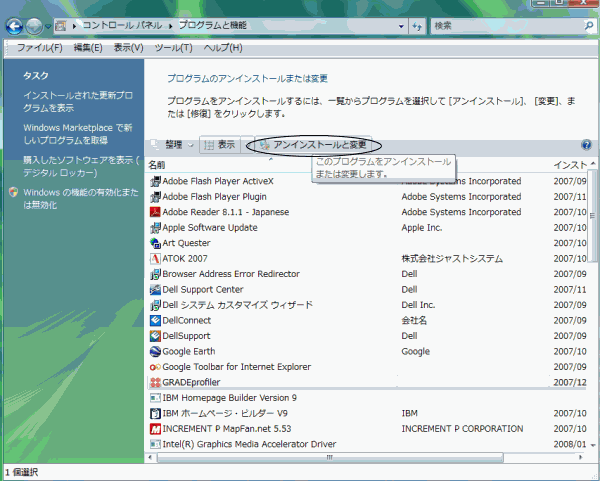Open Windows の機能の有効化または無効化 link

point(81,199)
